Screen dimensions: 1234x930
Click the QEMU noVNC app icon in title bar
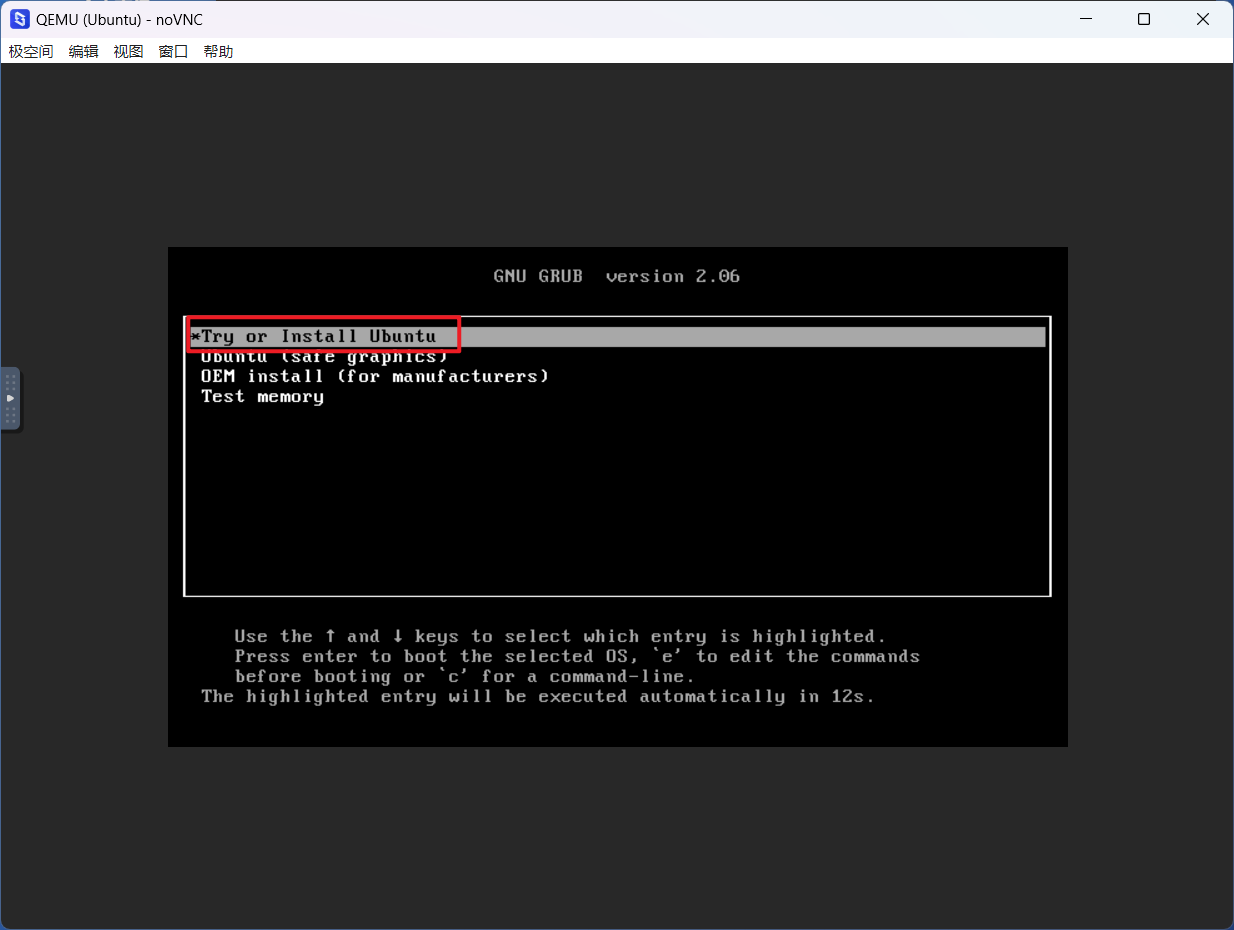coord(19,19)
